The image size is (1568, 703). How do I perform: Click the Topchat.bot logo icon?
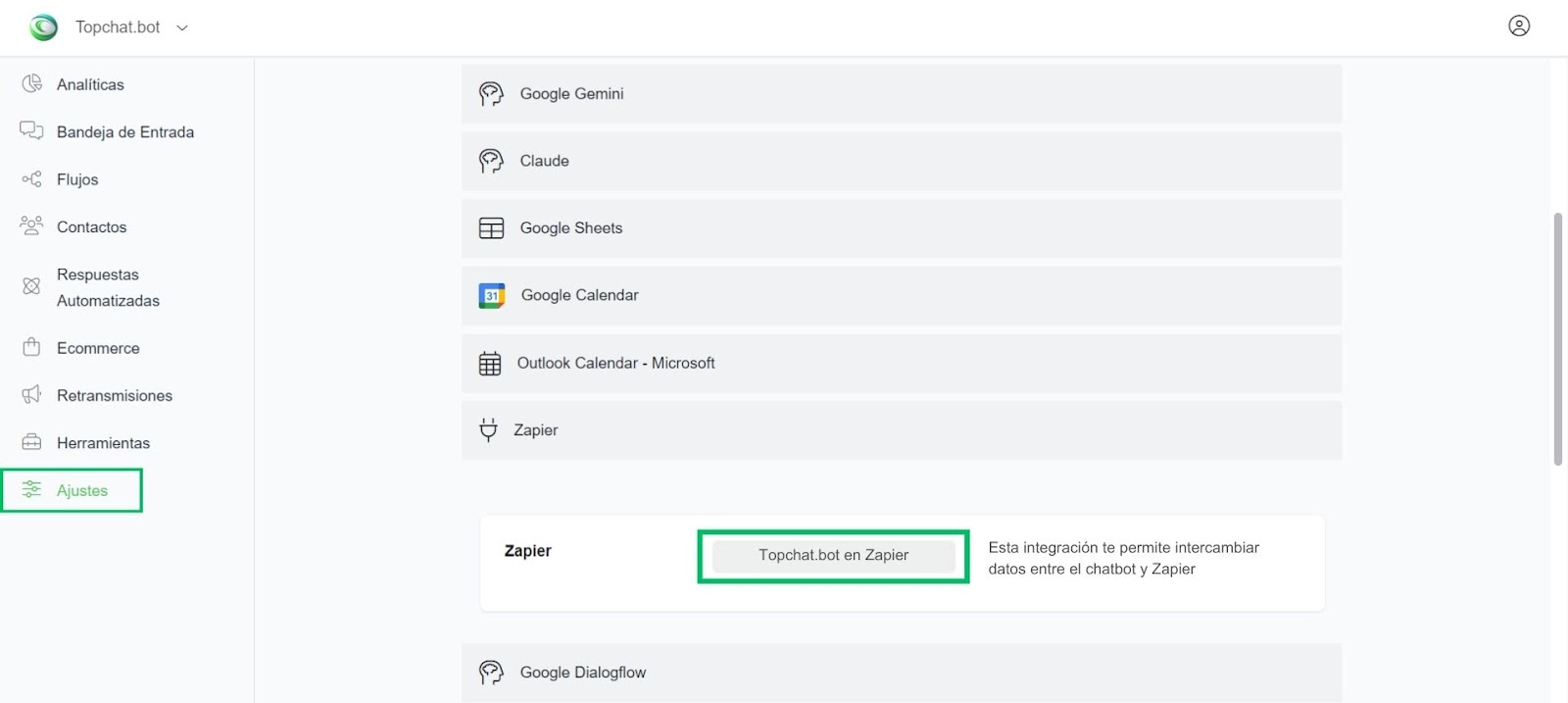tap(43, 27)
